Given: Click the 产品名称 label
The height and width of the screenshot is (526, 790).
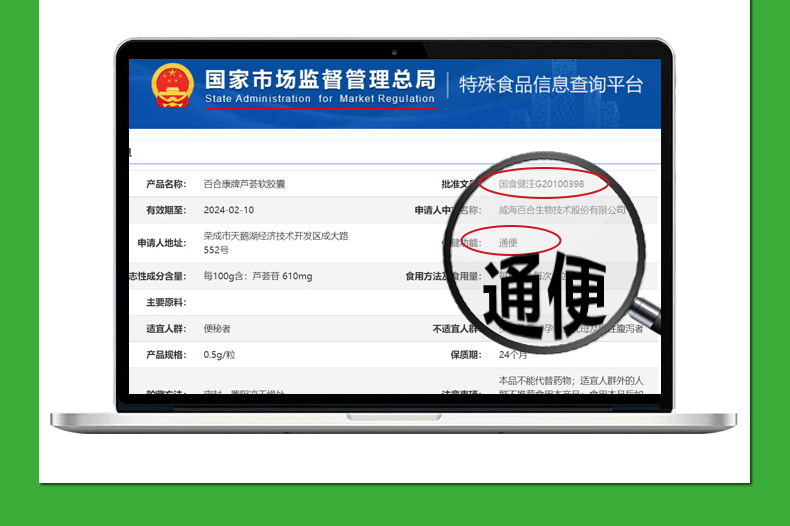Looking at the screenshot, I should pos(166,184).
